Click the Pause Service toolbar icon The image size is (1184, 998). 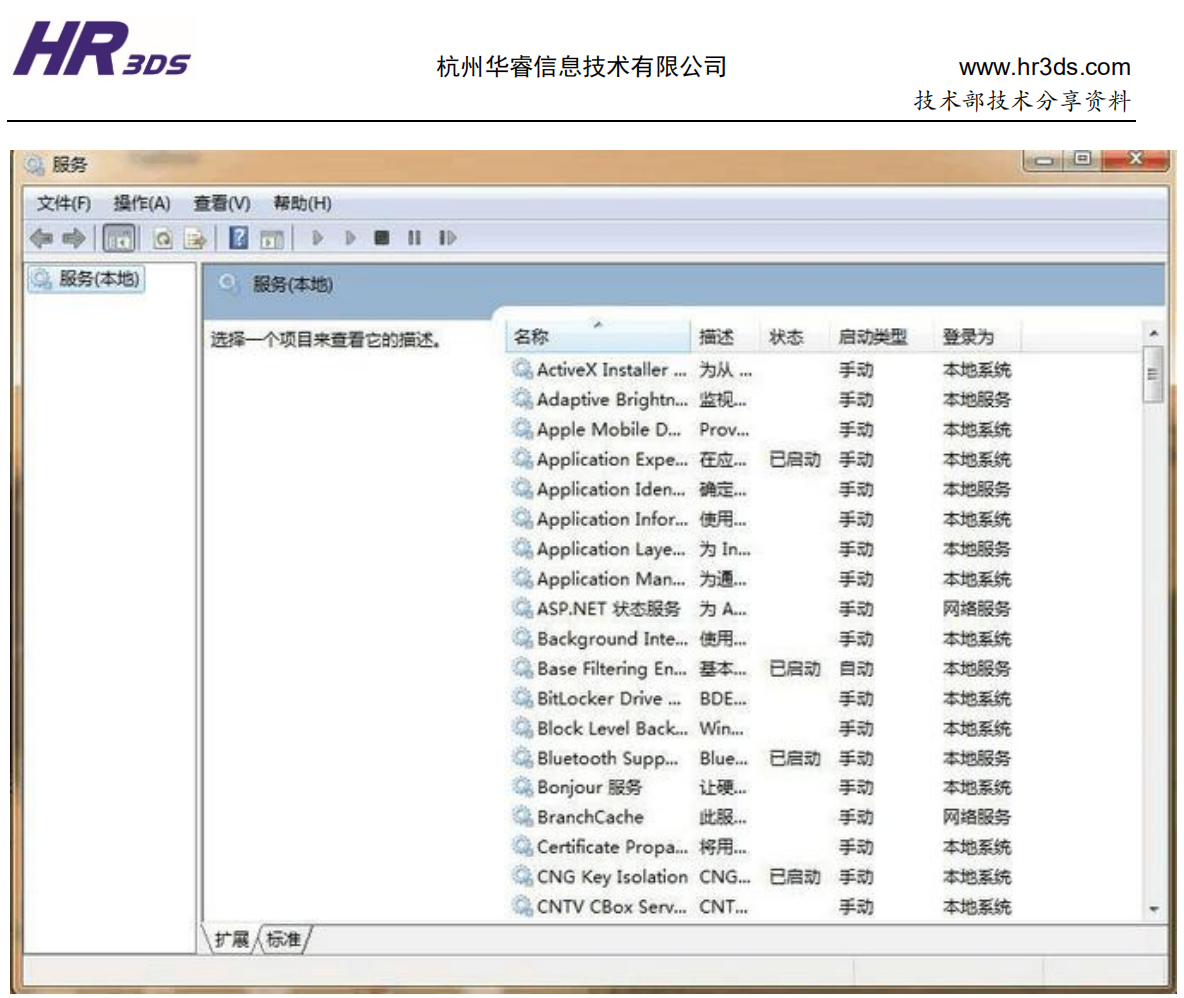[413, 238]
